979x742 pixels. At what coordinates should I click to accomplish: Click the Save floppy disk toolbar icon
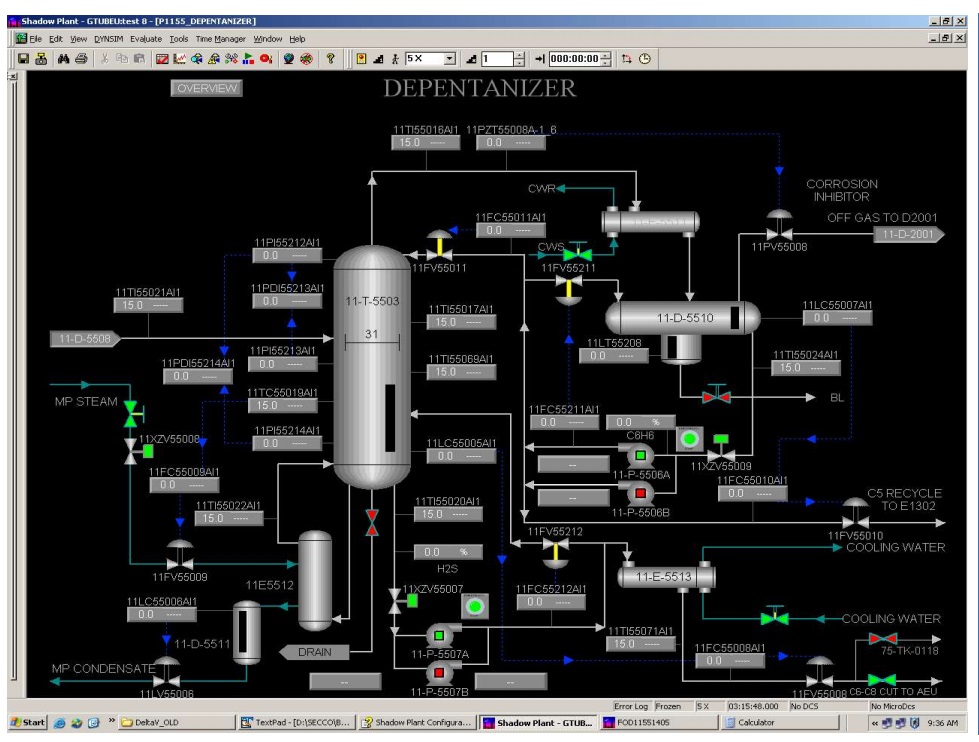click(23, 59)
